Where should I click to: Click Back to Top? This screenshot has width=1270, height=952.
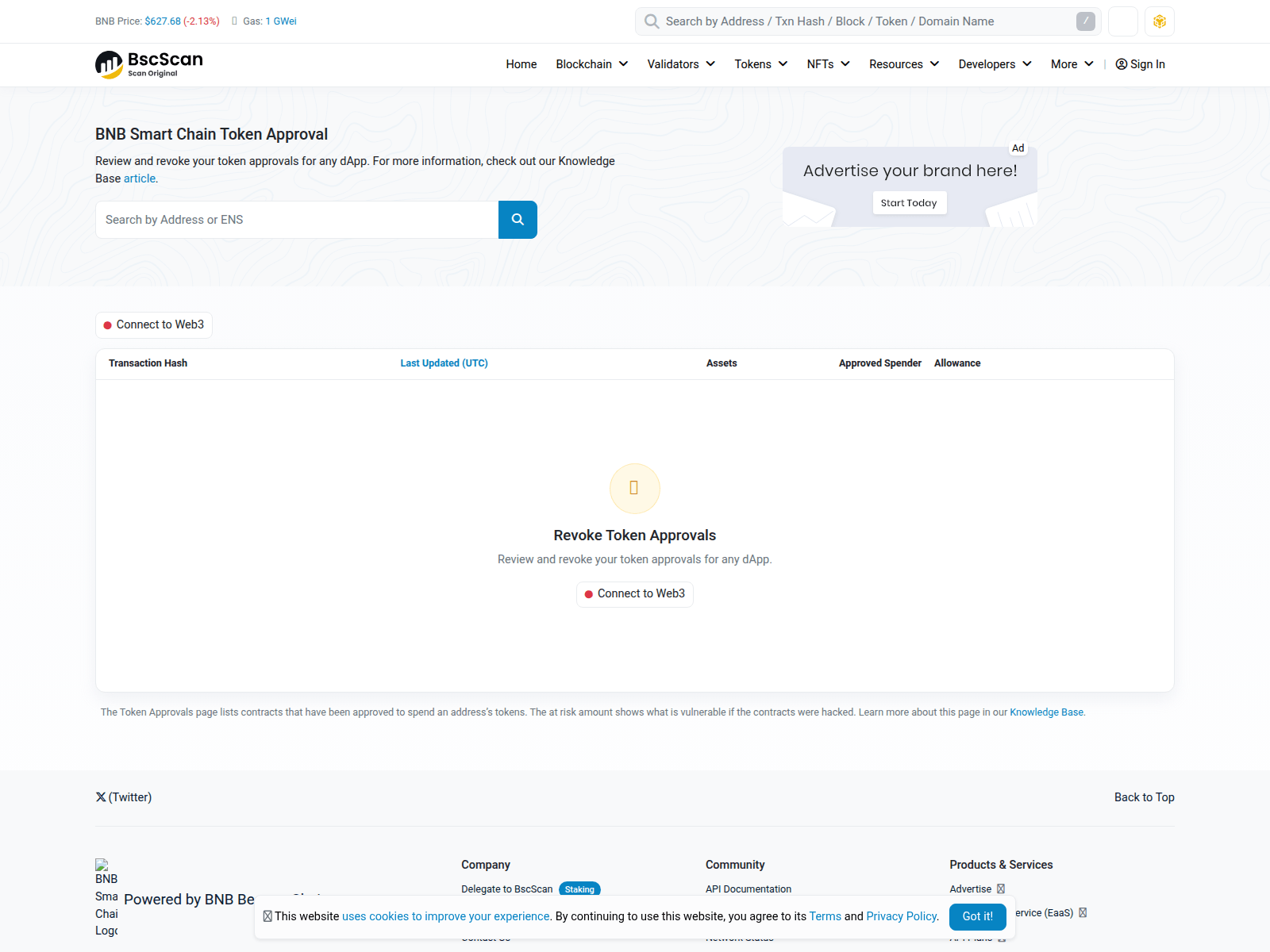click(x=1145, y=797)
